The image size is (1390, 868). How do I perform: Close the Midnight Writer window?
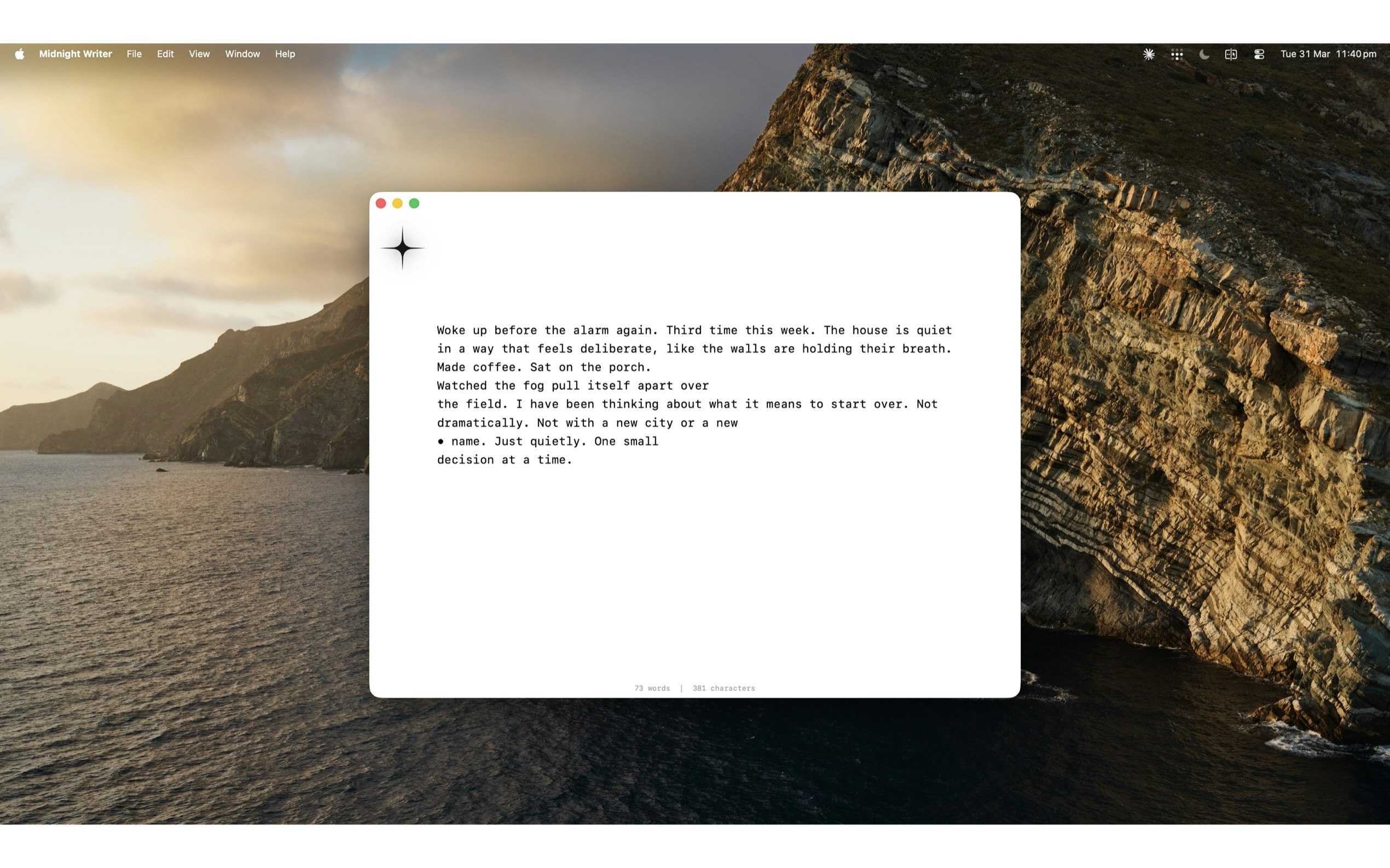(x=381, y=203)
